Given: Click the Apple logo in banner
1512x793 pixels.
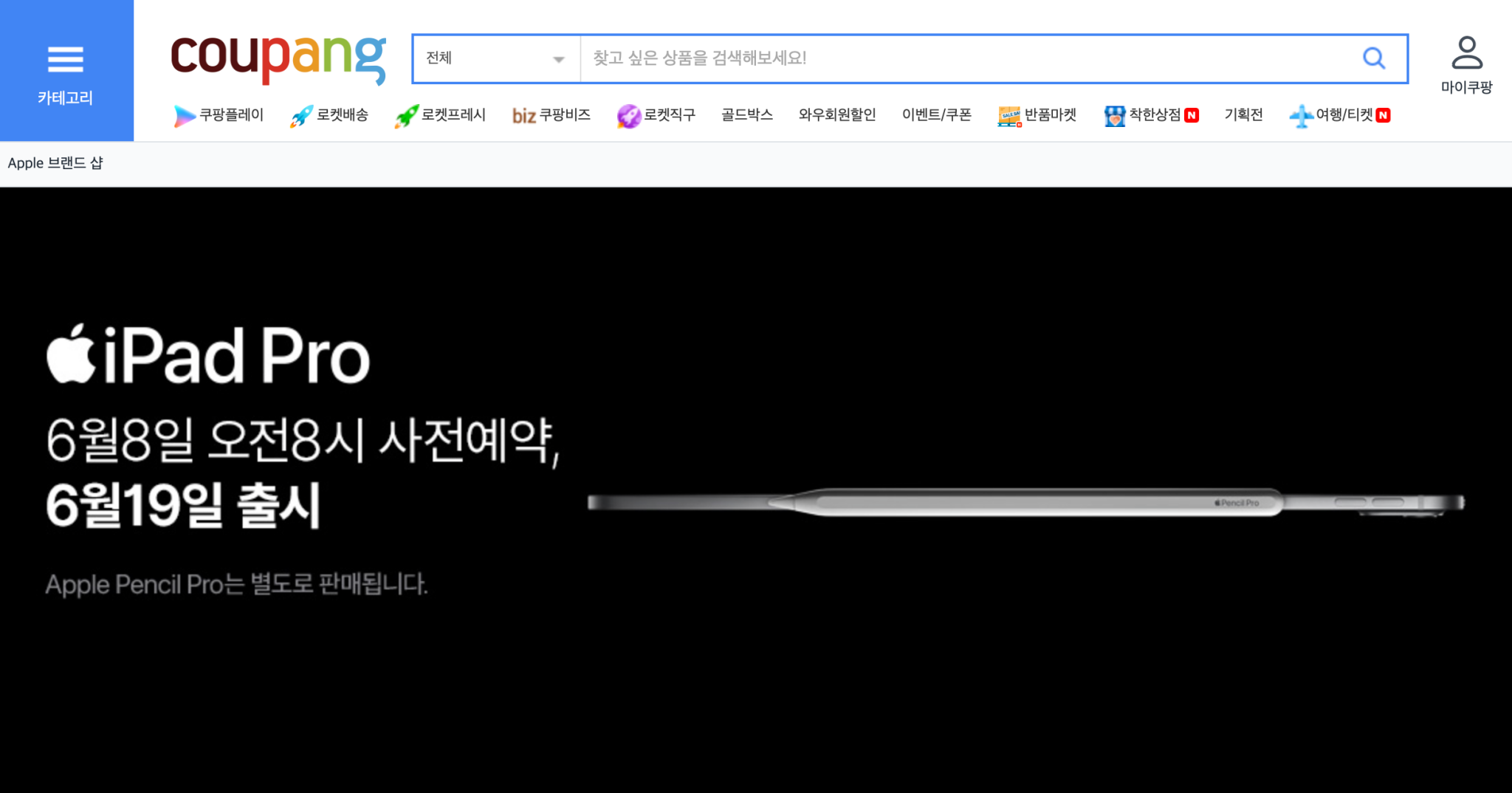Looking at the screenshot, I should click(71, 354).
